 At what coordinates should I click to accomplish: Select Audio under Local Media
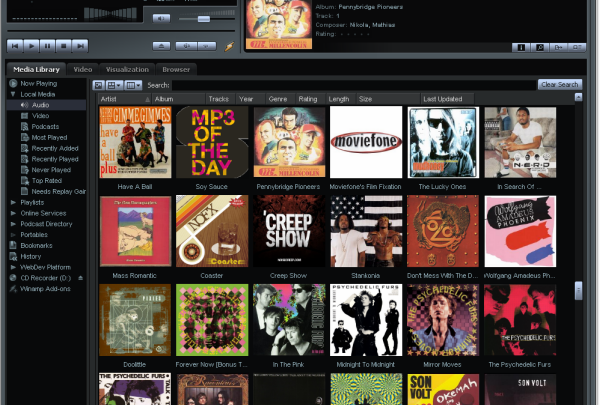pos(40,105)
